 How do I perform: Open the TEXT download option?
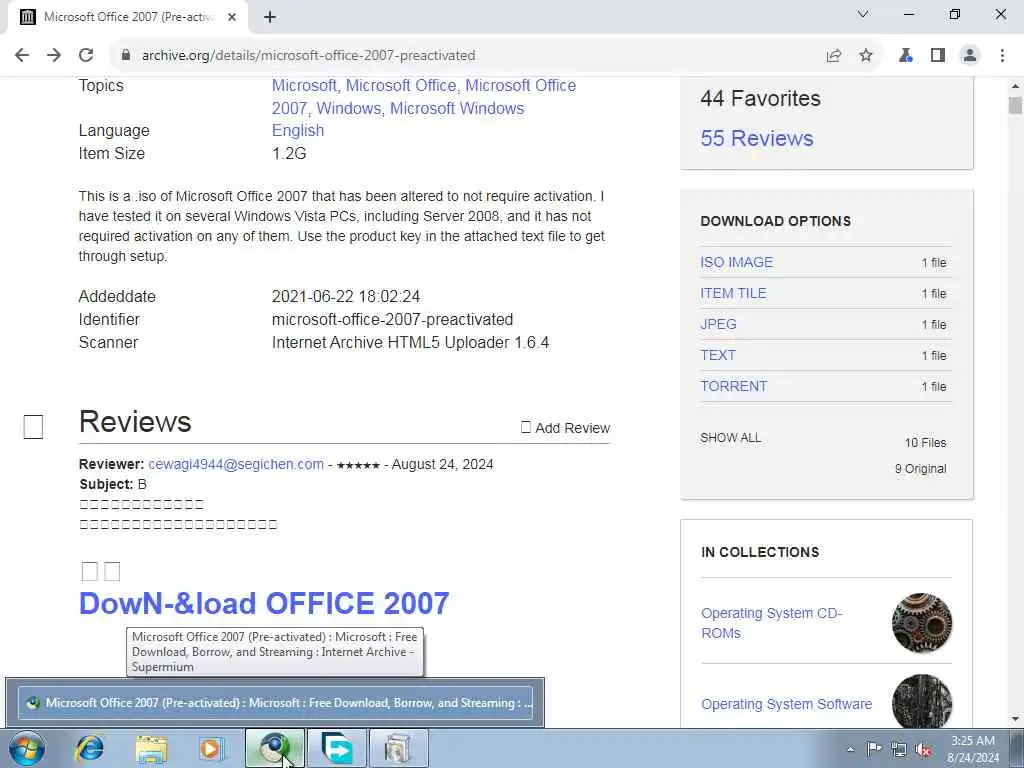718,355
